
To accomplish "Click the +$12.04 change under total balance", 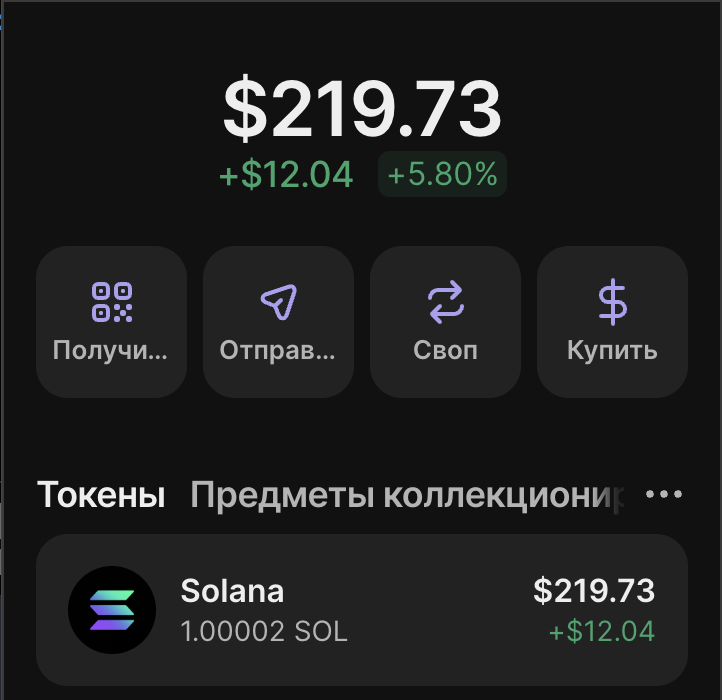I will 286,175.
